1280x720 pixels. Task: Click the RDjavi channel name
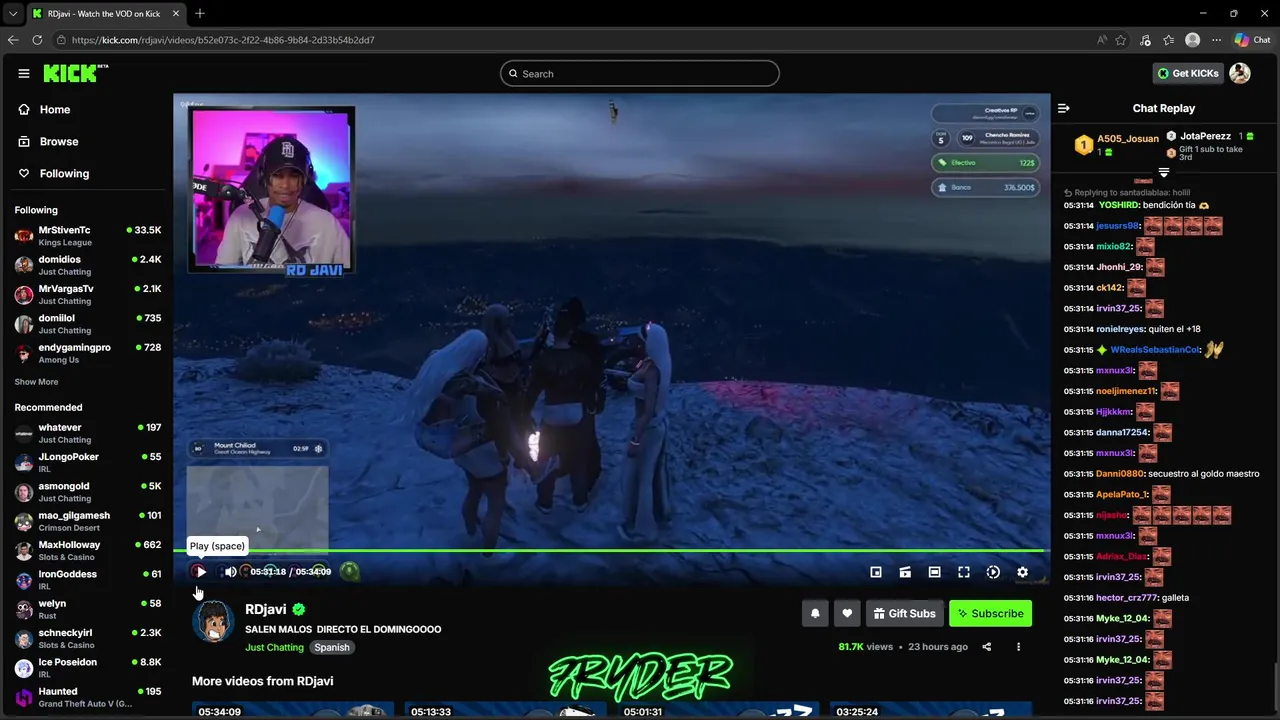[x=266, y=609]
